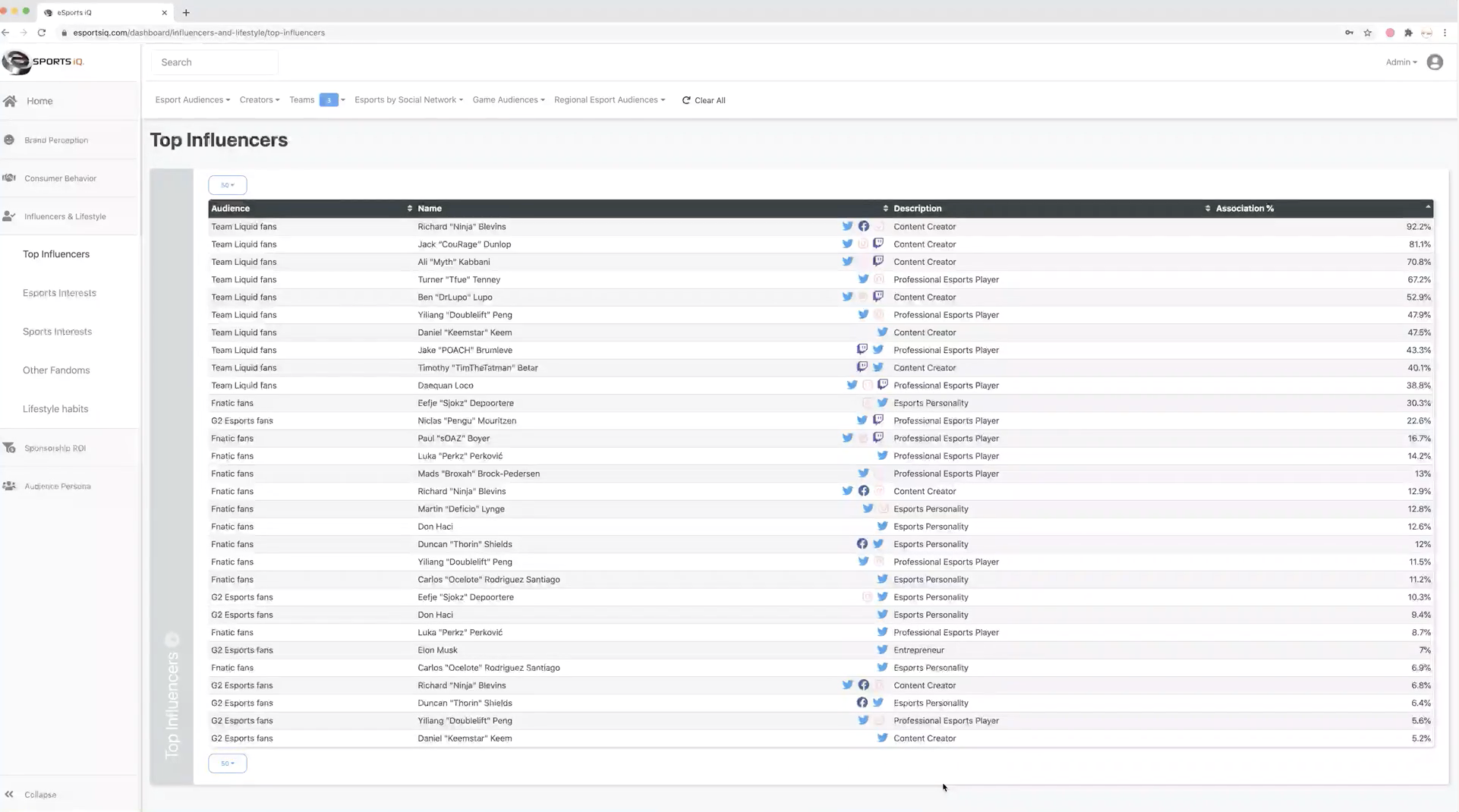Click the Brand Perception sidebar icon
This screenshot has width=1459, height=812.
9,140
